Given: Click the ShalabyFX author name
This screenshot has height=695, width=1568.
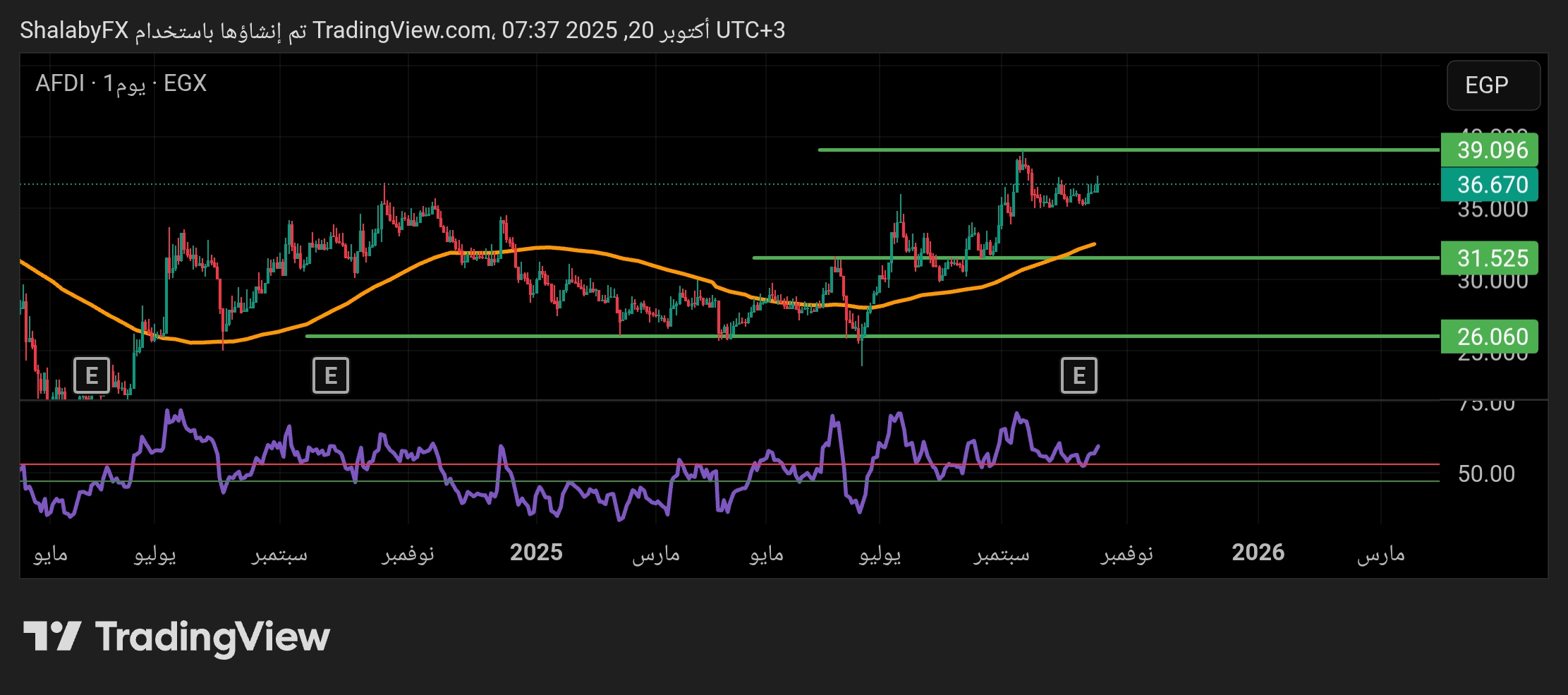Looking at the screenshot, I should [74, 30].
